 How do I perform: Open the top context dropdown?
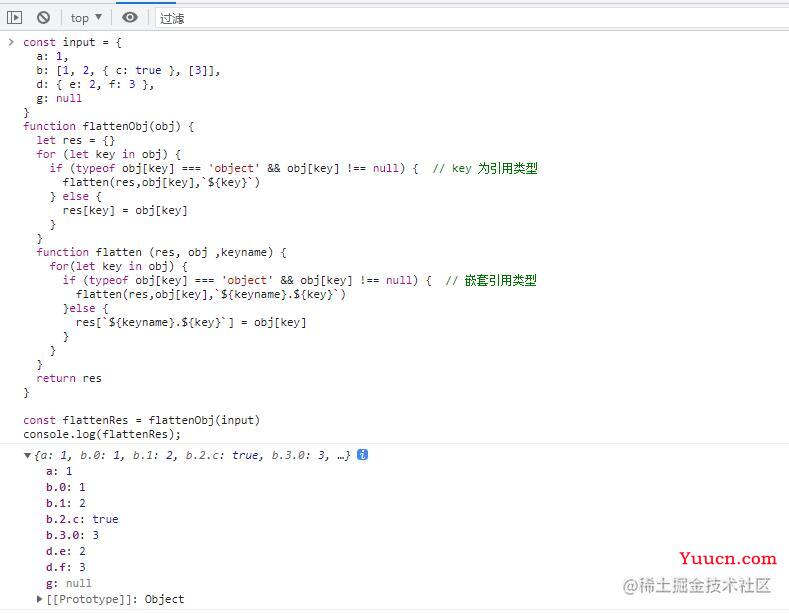click(x=86, y=18)
